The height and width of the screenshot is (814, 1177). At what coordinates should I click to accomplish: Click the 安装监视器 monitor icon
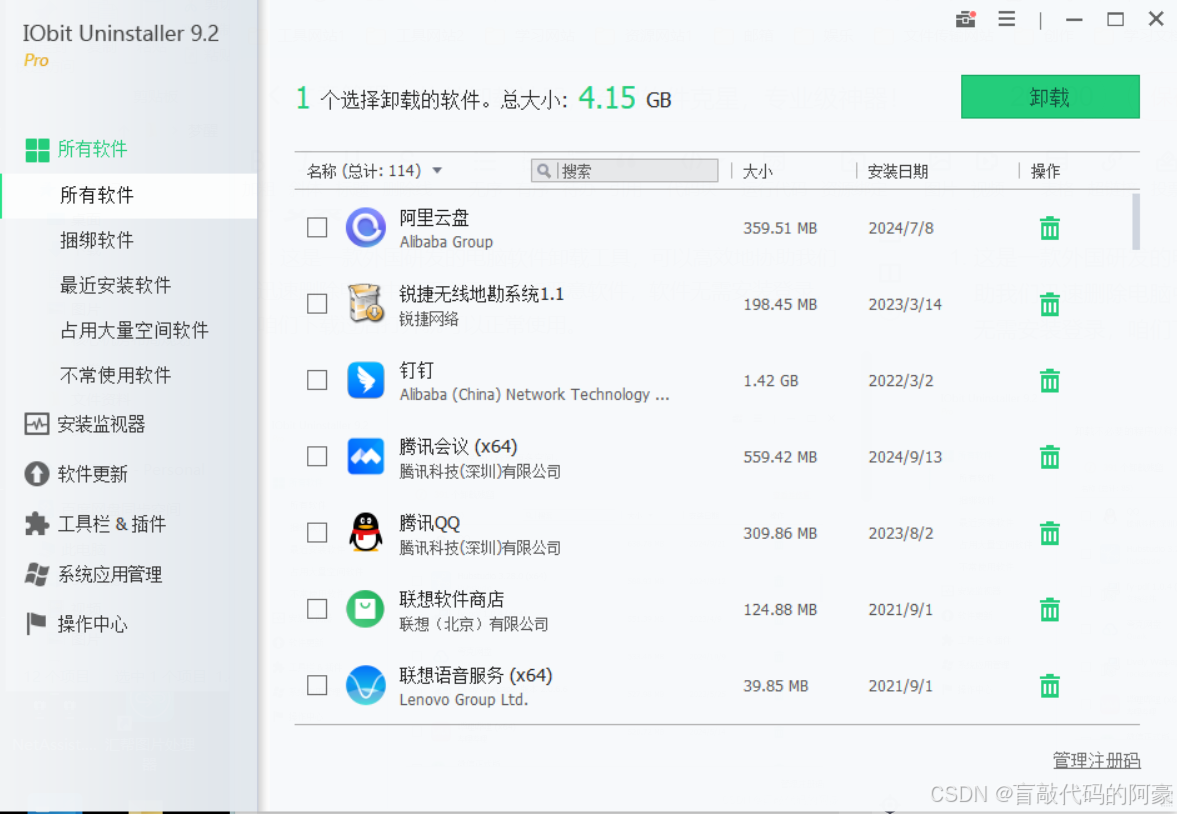pos(37,424)
